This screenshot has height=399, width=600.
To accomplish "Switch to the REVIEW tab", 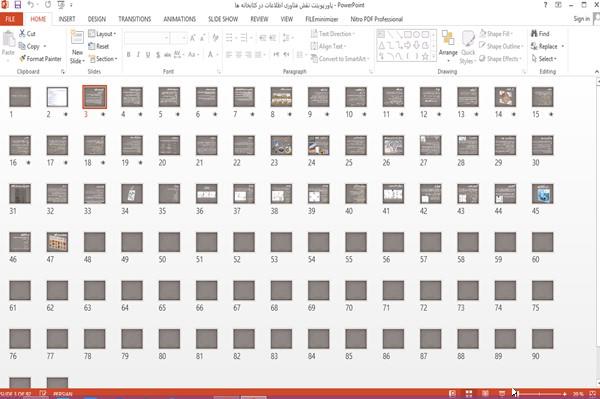I will point(259,19).
